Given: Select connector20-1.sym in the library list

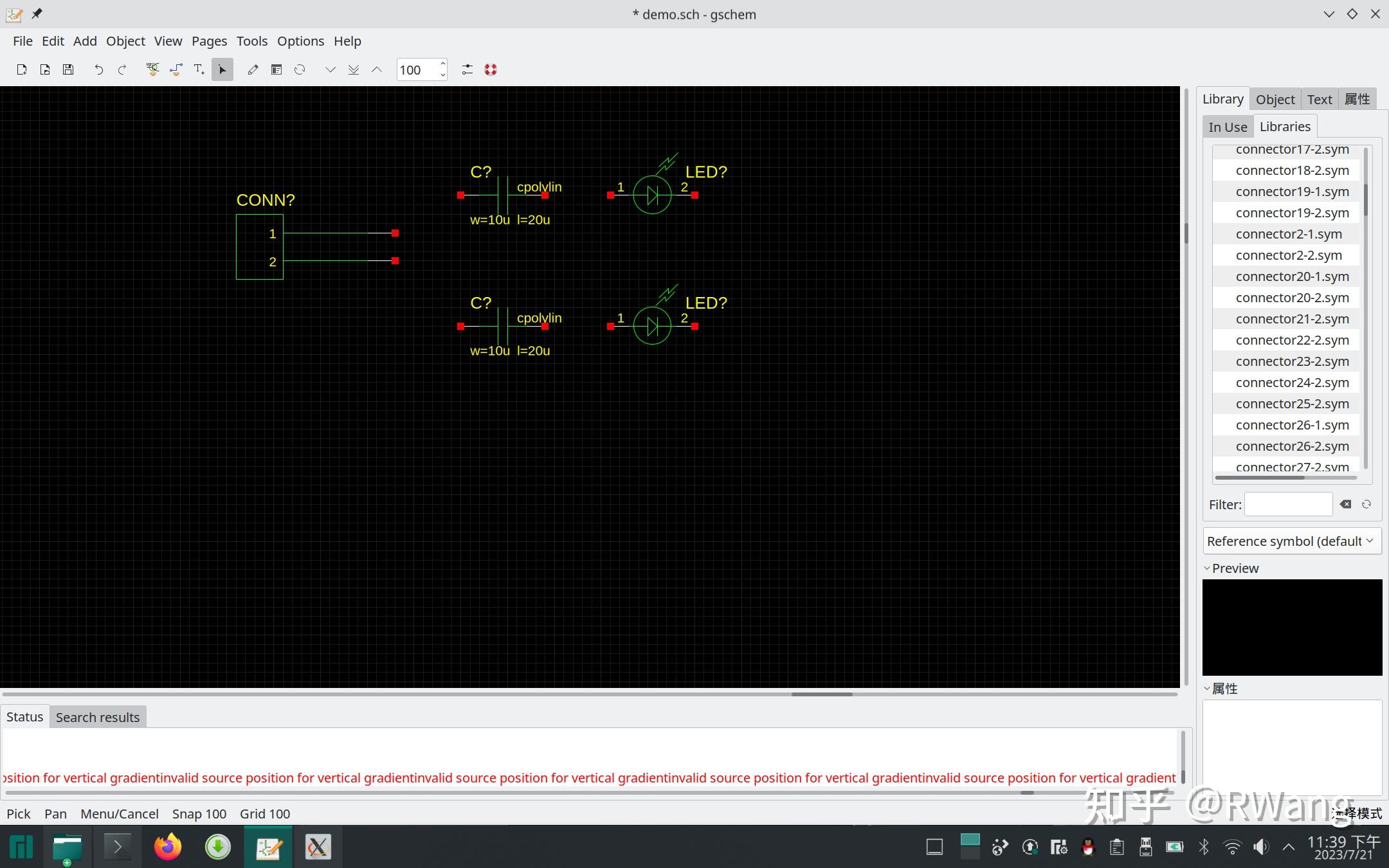Looking at the screenshot, I should [1292, 276].
